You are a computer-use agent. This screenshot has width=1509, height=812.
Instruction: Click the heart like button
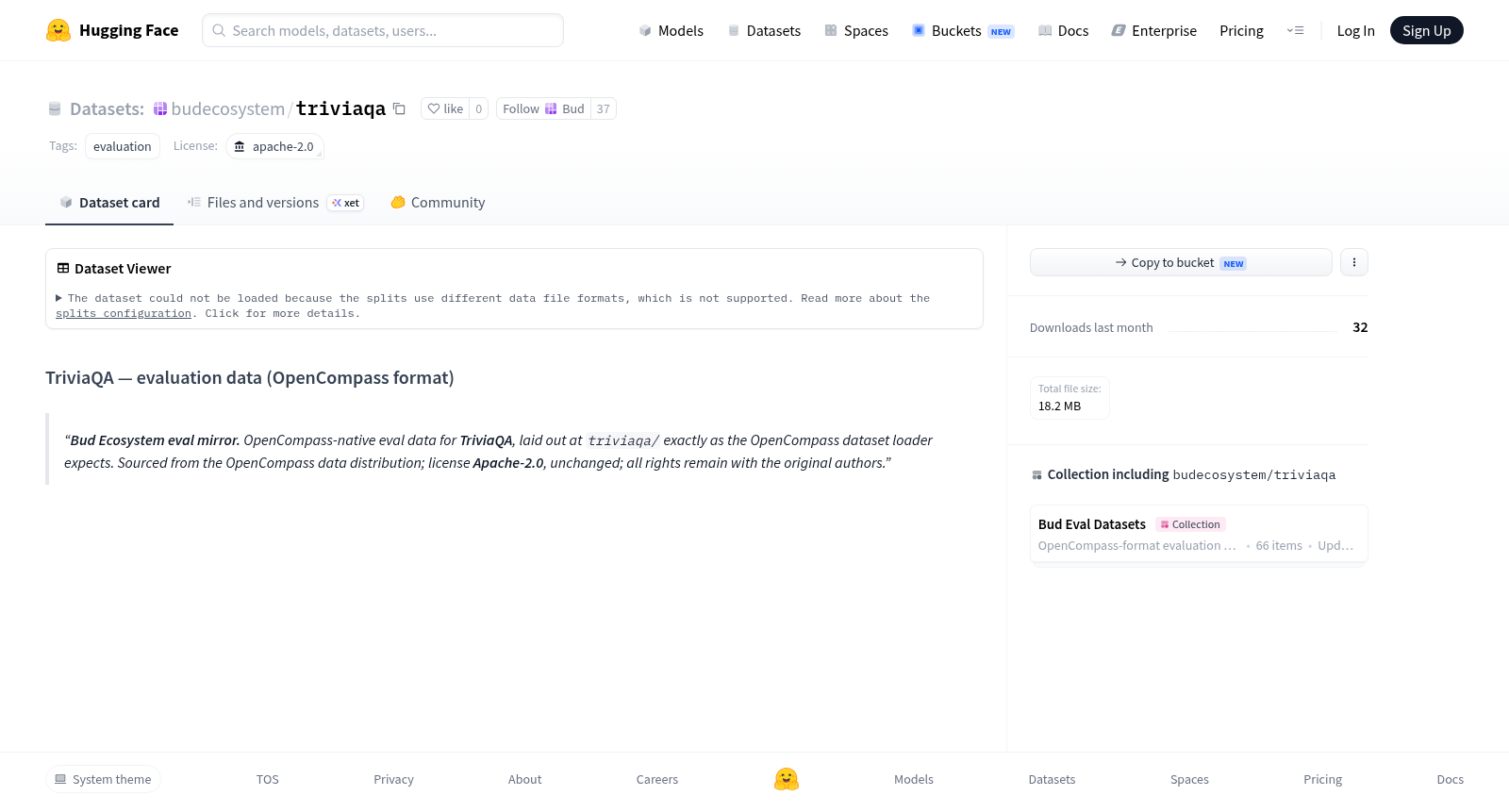coord(445,108)
